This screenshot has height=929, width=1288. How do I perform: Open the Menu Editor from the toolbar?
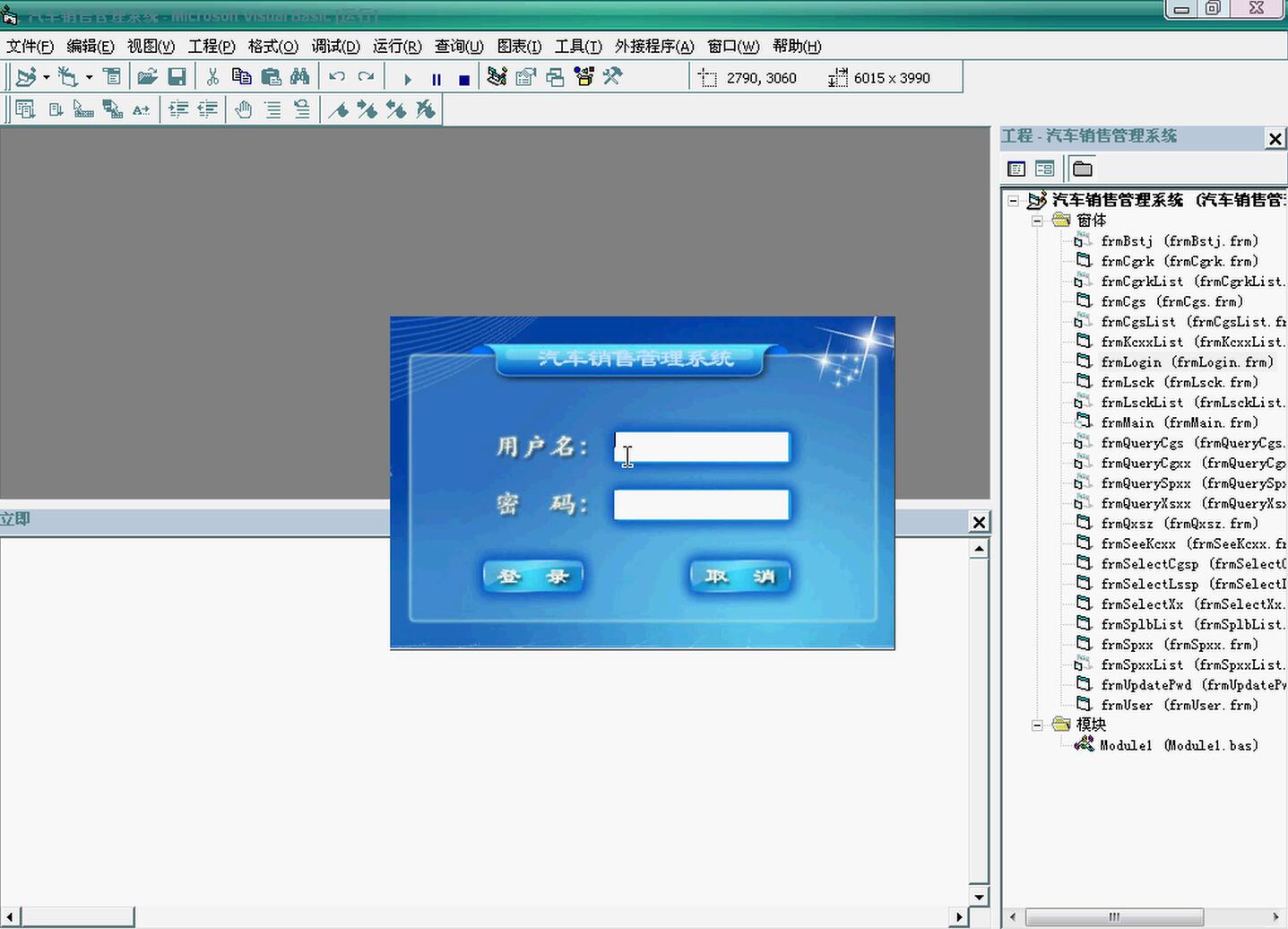(x=112, y=78)
